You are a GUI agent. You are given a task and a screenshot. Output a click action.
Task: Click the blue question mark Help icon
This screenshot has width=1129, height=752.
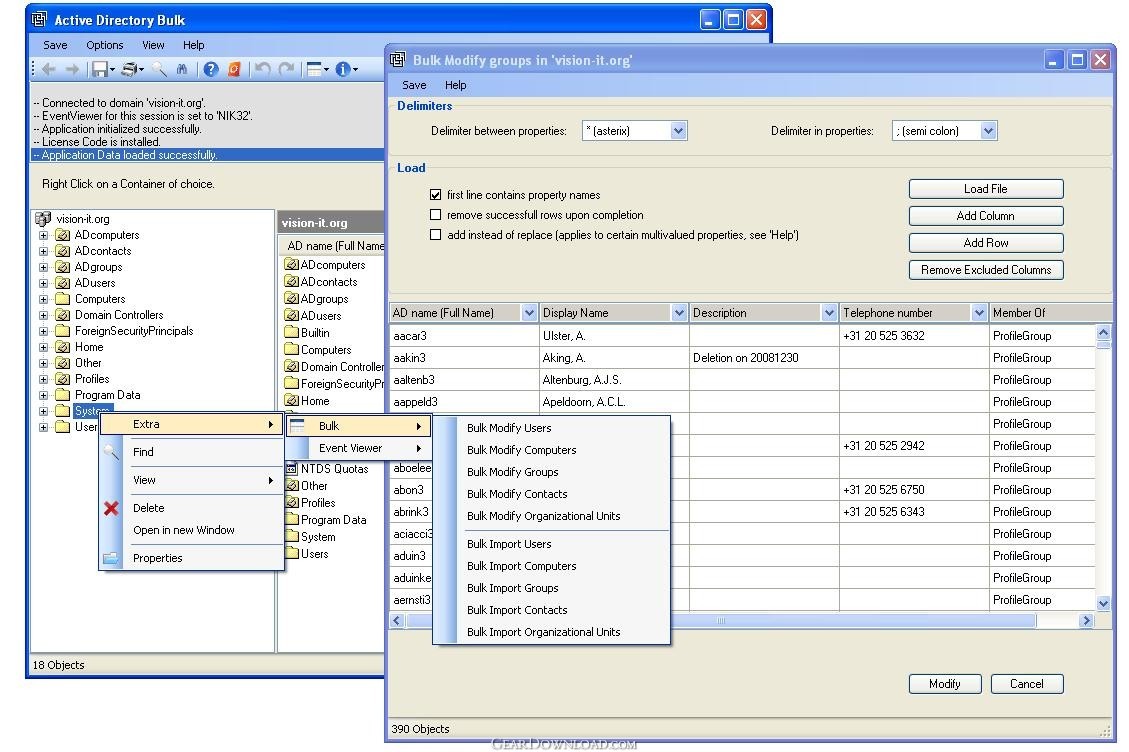(x=210, y=69)
